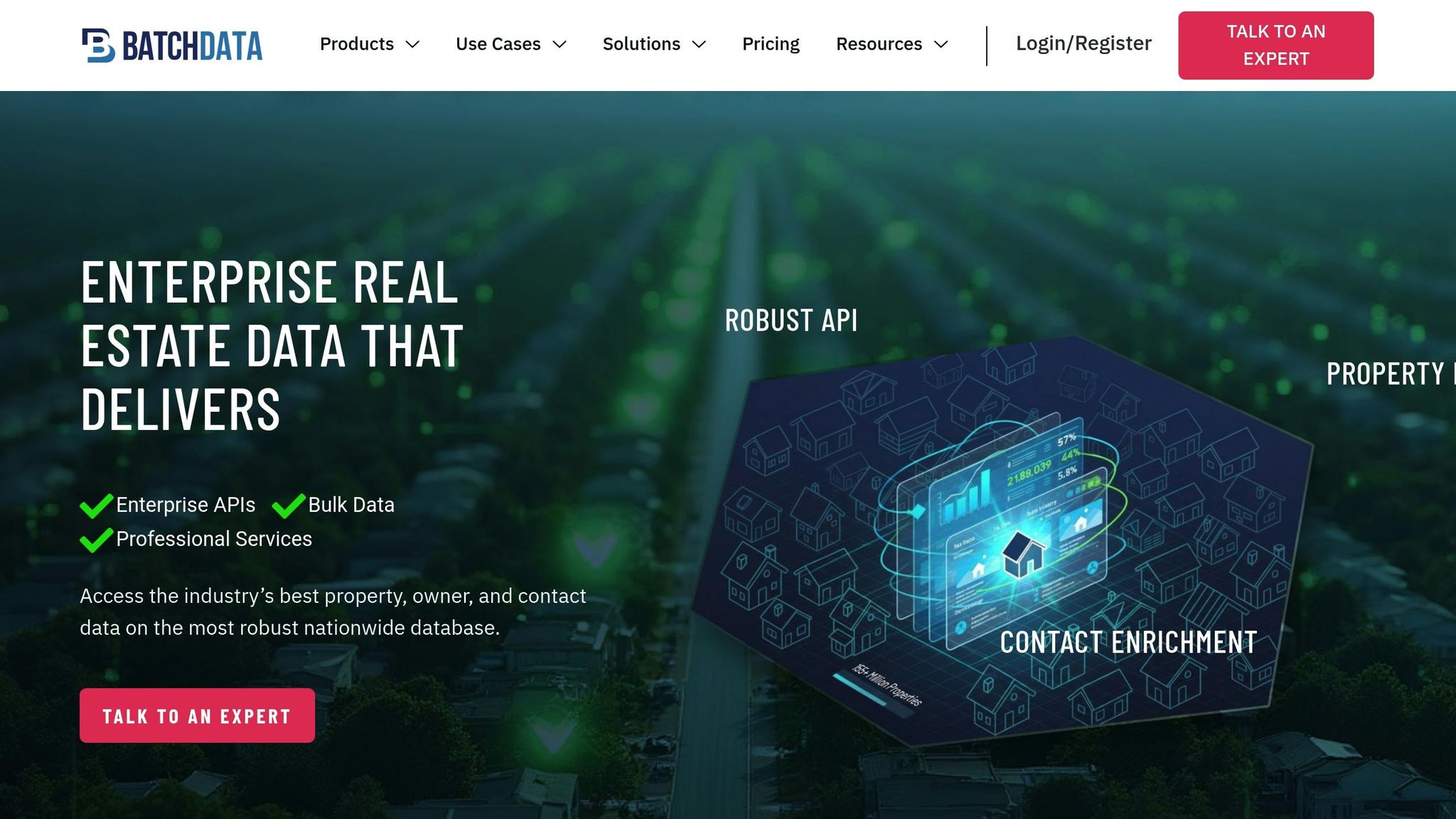Image resolution: width=1456 pixels, height=819 pixels.
Task: Click the green checkmark beside Bulk Data
Action: click(x=289, y=505)
